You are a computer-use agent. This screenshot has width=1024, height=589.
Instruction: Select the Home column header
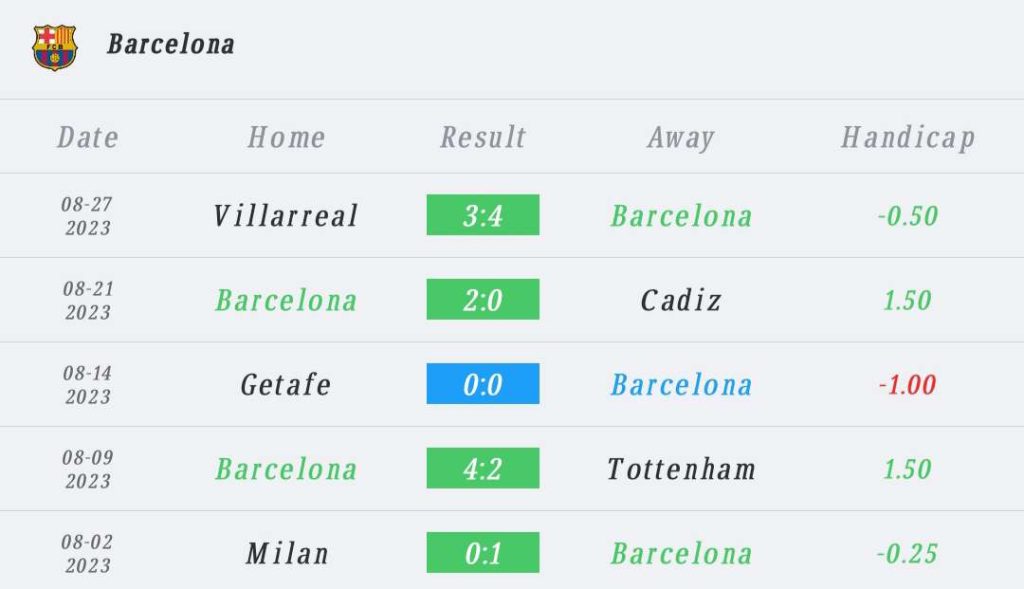pyautogui.click(x=286, y=137)
